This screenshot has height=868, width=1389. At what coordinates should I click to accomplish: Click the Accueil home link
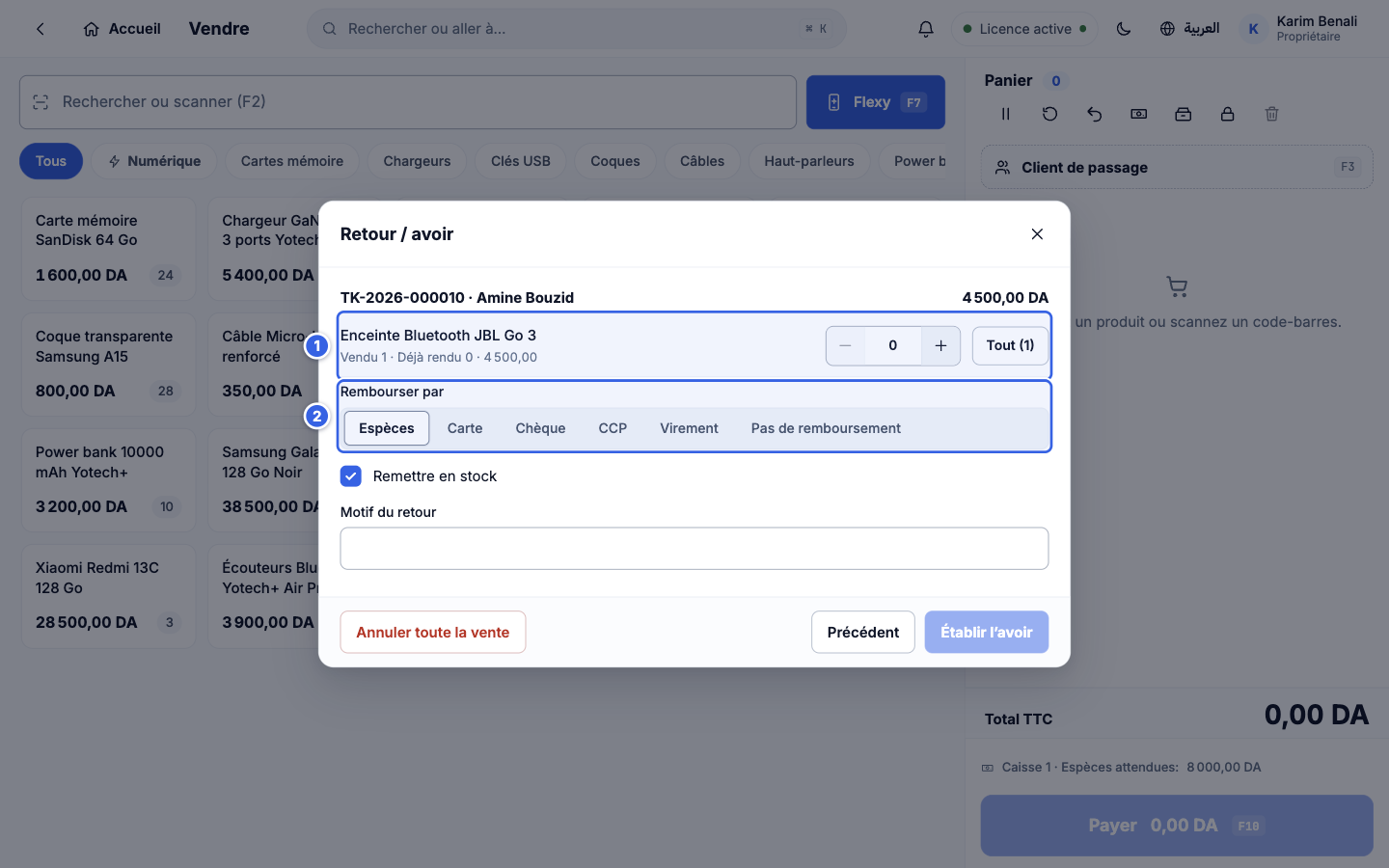coord(123,29)
